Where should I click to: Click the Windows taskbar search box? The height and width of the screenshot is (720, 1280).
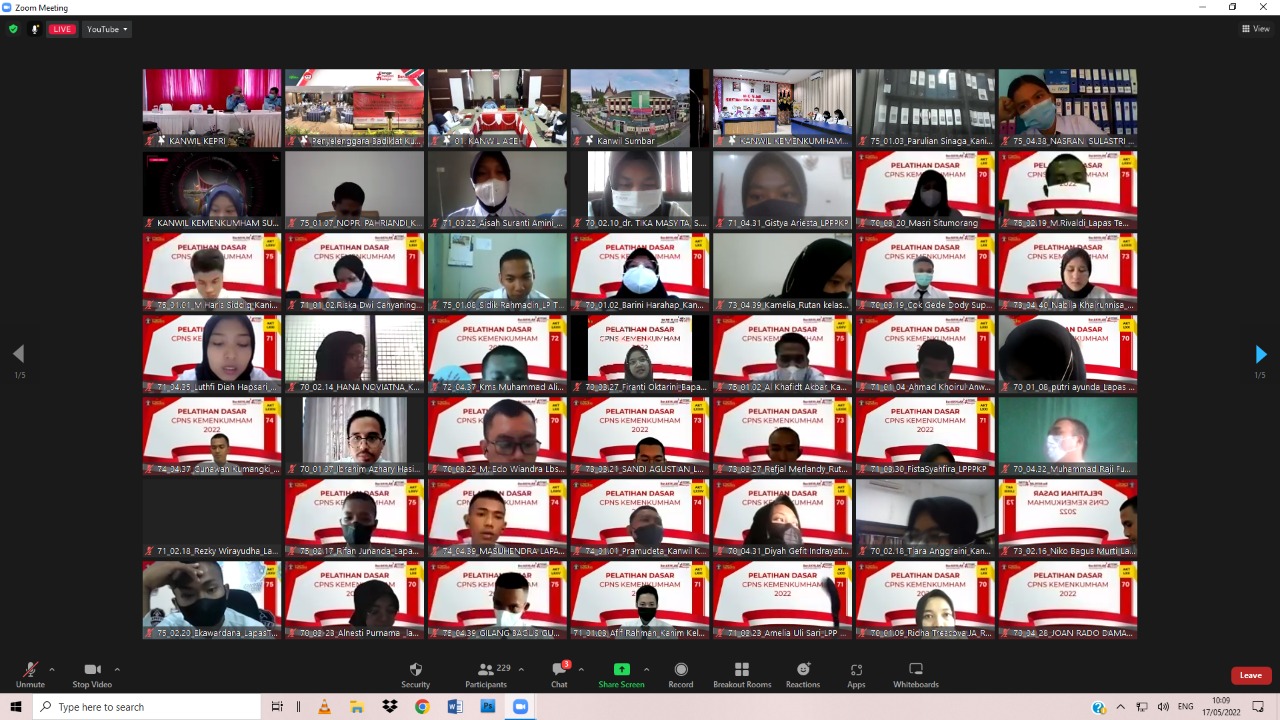[x=150, y=707]
